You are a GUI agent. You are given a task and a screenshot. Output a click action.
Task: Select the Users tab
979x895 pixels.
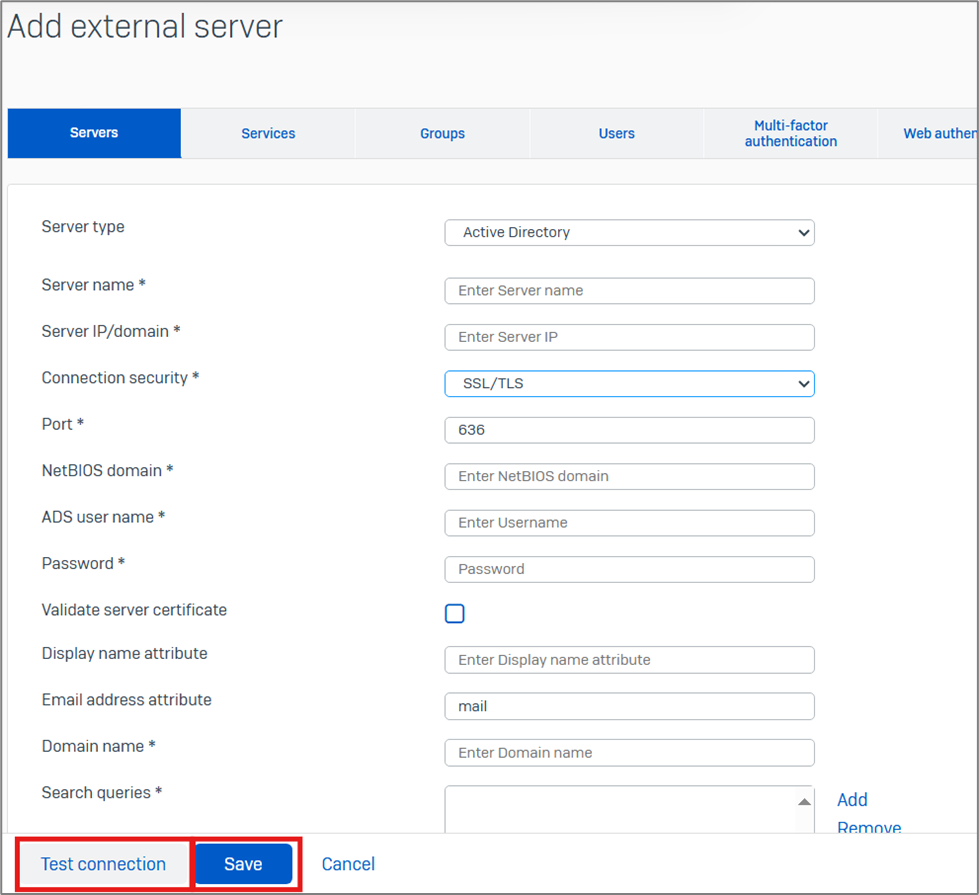(616, 133)
